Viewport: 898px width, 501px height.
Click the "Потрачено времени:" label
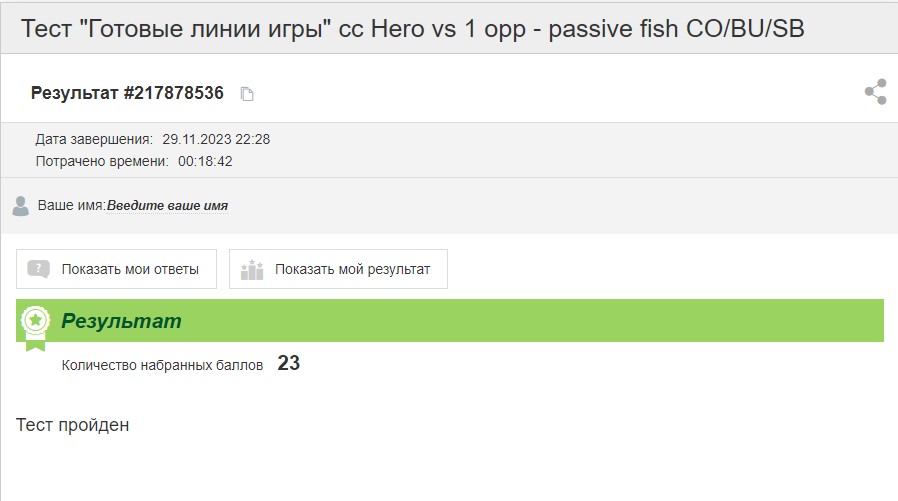click(x=102, y=161)
